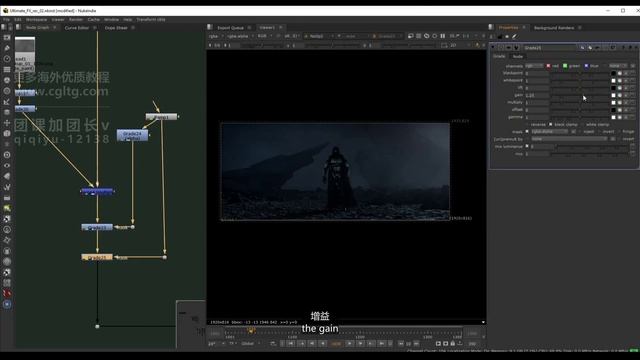Viewport: 640px width, 360px height.
Task: Open the mask rgba.alpha dropdown
Action: coord(549,132)
